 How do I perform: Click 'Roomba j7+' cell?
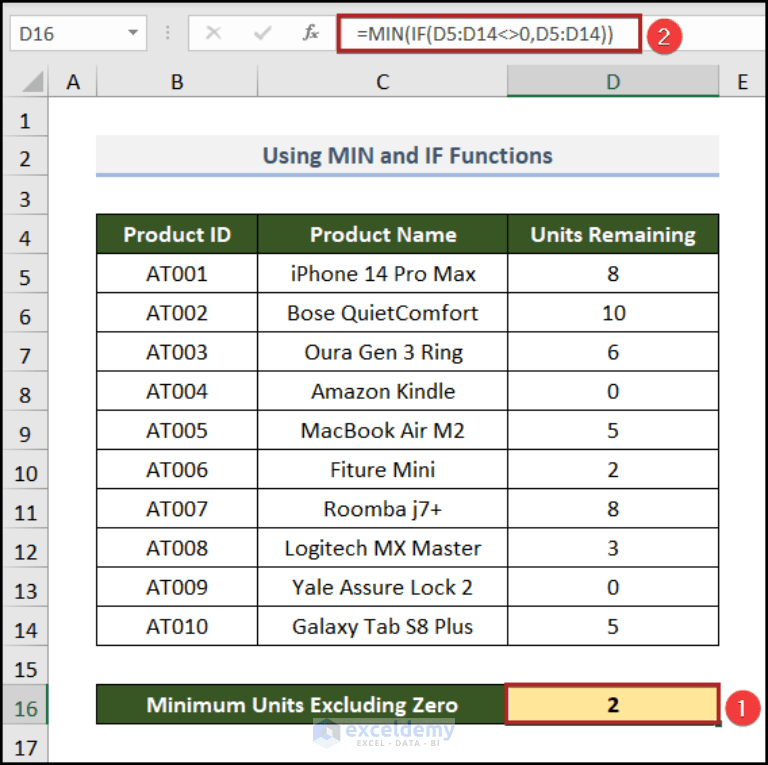click(x=383, y=508)
